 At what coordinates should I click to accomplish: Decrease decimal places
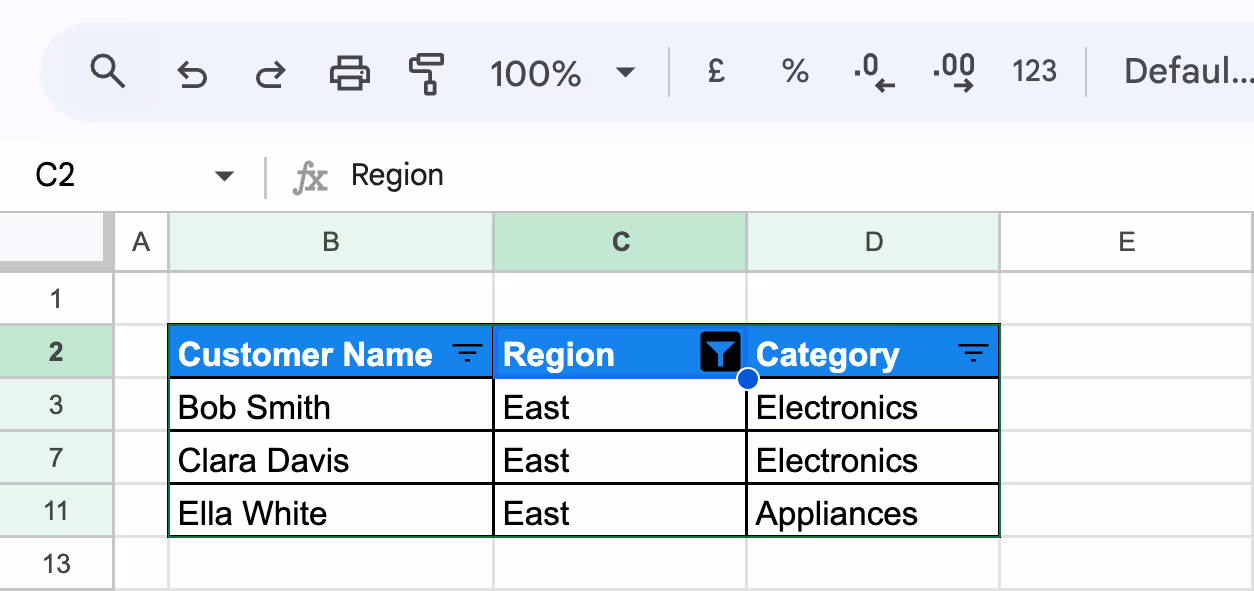872,72
